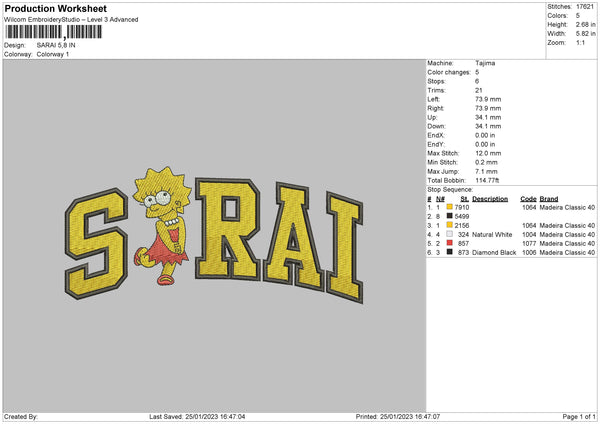Click the 'Left:' label
Image resolution: width=600 pixels, height=424 pixels.
coord(434,99)
